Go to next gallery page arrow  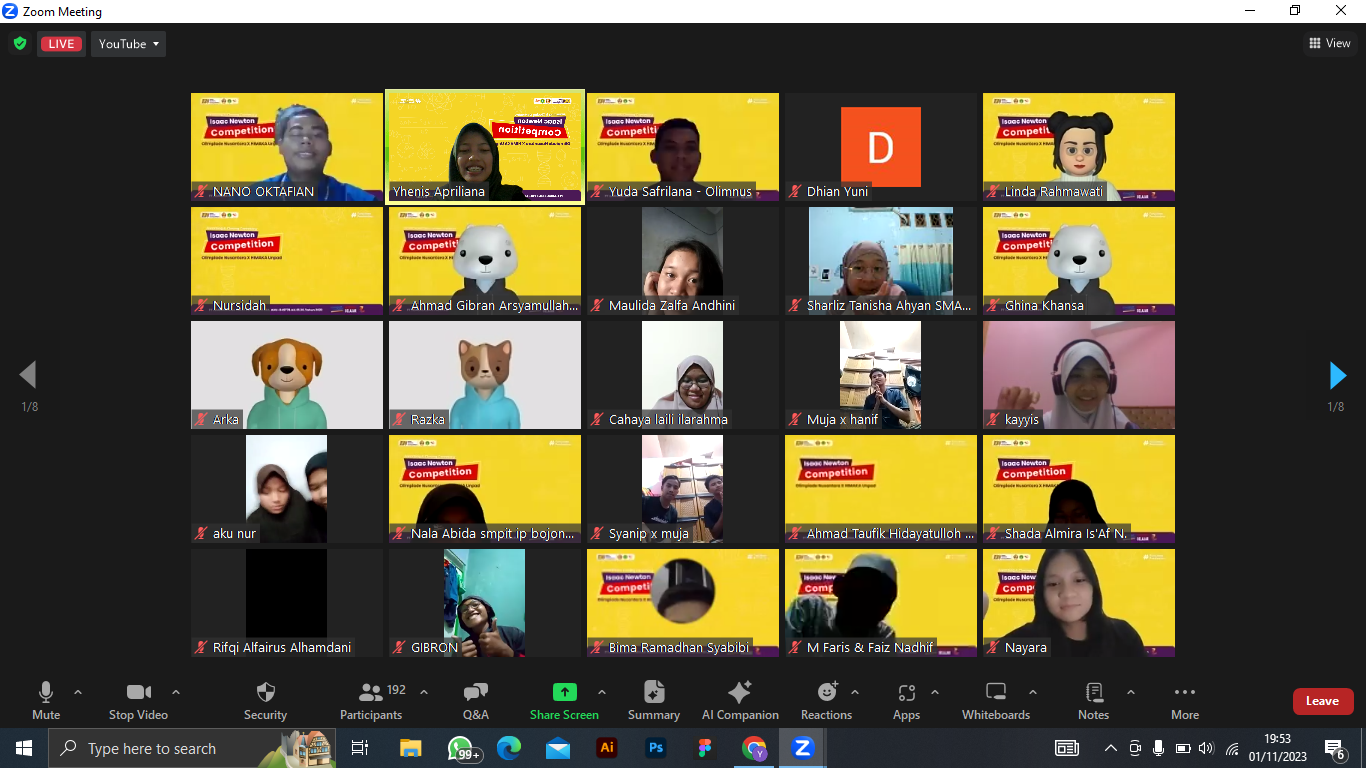coord(1337,375)
